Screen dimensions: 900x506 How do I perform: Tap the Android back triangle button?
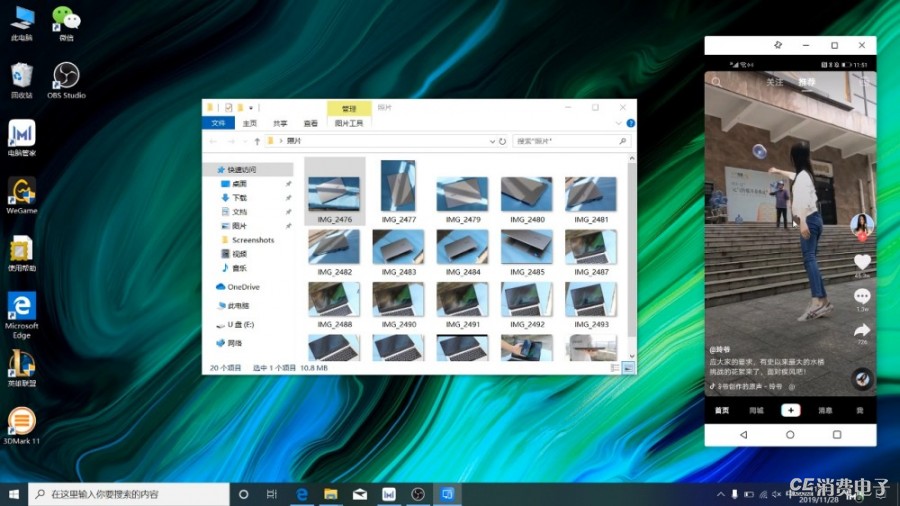[x=744, y=435]
